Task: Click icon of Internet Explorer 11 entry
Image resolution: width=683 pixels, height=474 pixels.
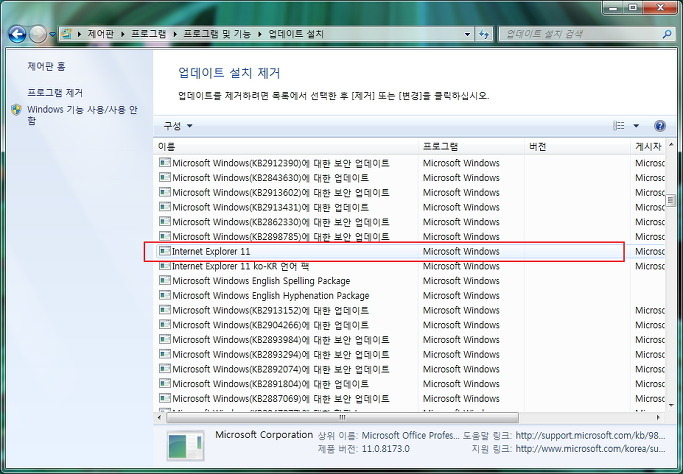Action: point(164,251)
